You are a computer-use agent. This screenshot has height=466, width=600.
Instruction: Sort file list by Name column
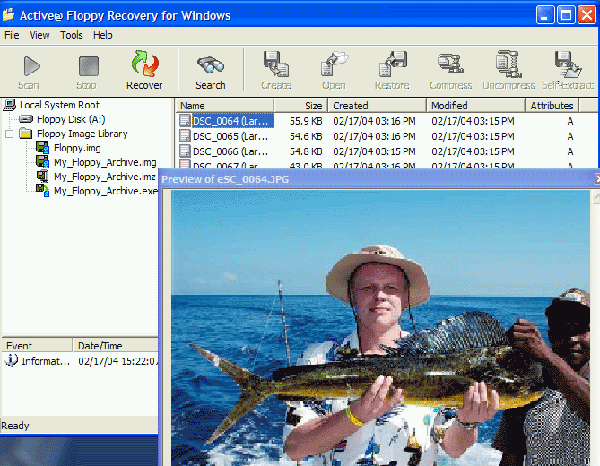[x=225, y=105]
